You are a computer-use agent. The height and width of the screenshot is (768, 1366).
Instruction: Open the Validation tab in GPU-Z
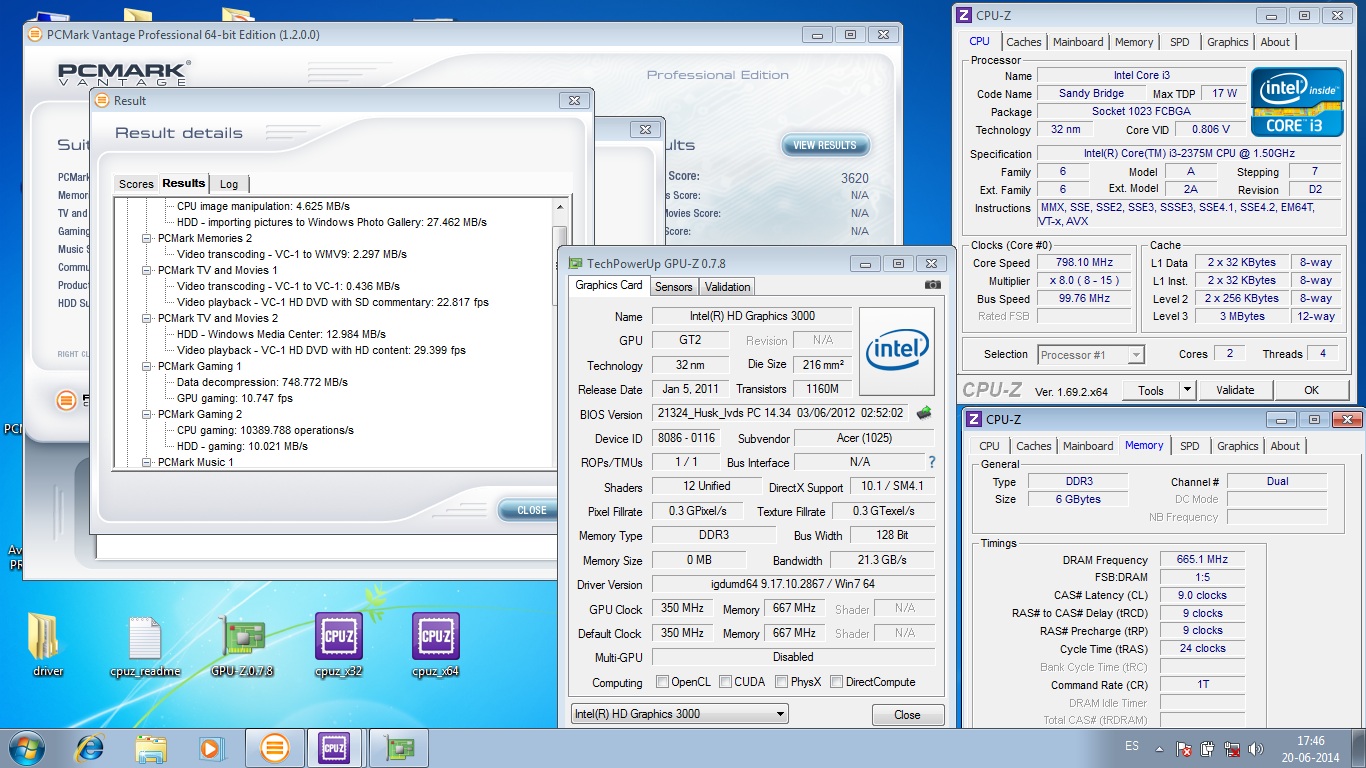[727, 287]
